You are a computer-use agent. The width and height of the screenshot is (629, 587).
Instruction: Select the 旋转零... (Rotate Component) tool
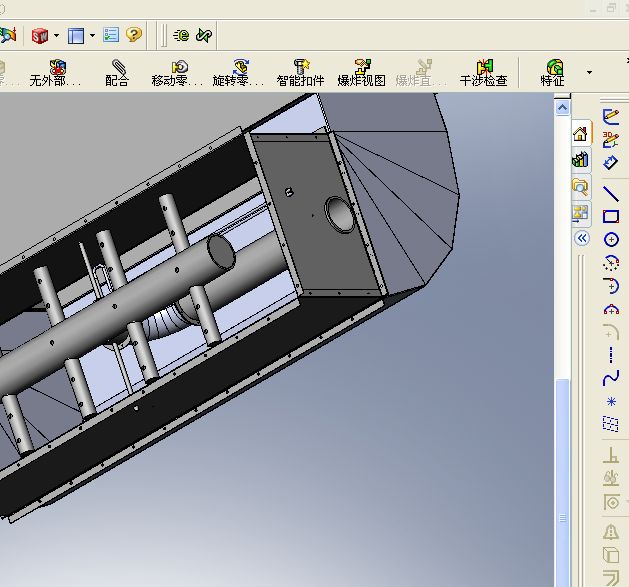[238, 73]
